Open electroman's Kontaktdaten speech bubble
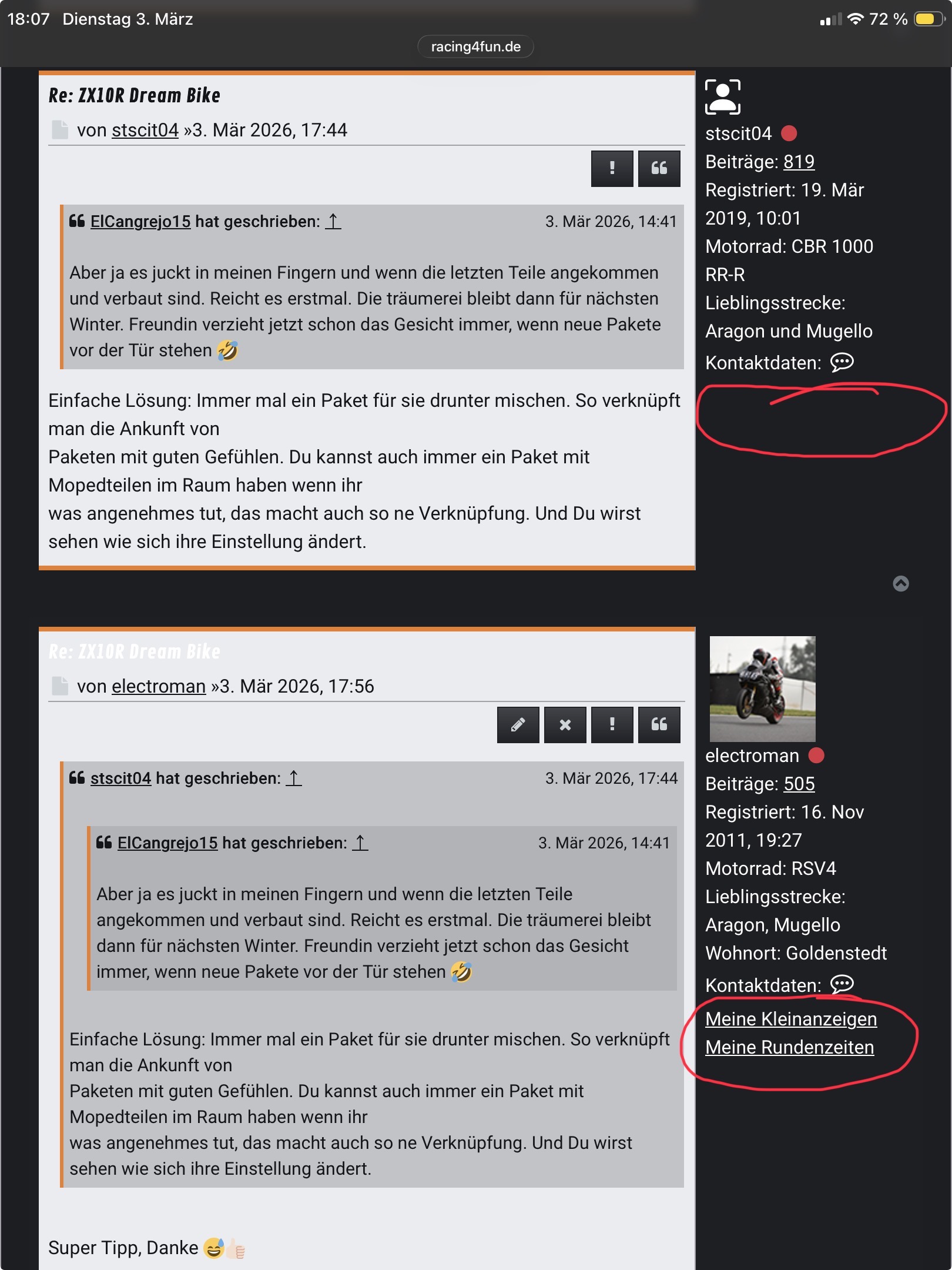This screenshot has width=952, height=1270. (x=842, y=984)
